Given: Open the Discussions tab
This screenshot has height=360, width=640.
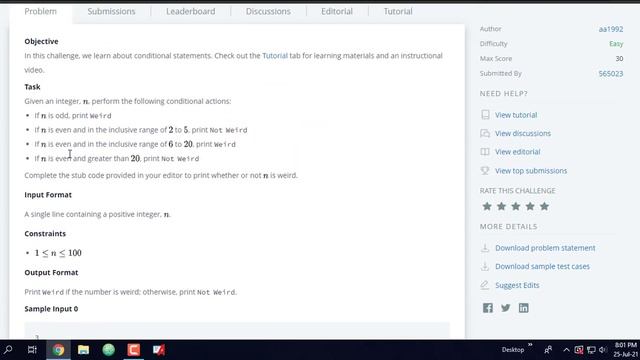Looking at the screenshot, I should click(268, 11).
